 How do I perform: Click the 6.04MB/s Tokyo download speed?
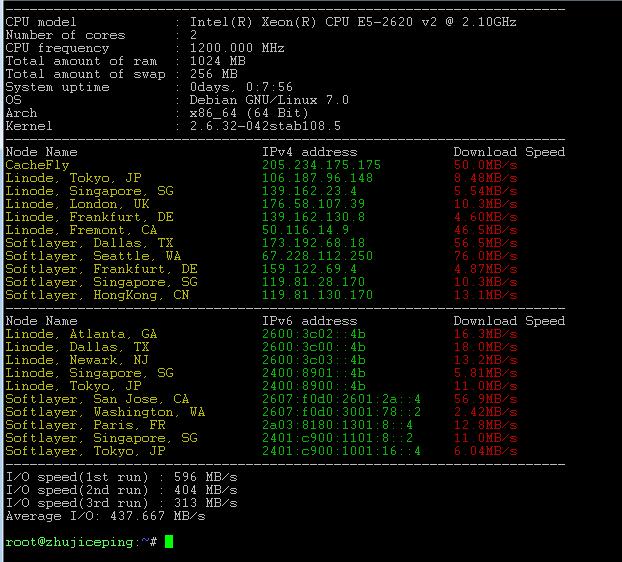pos(485,451)
